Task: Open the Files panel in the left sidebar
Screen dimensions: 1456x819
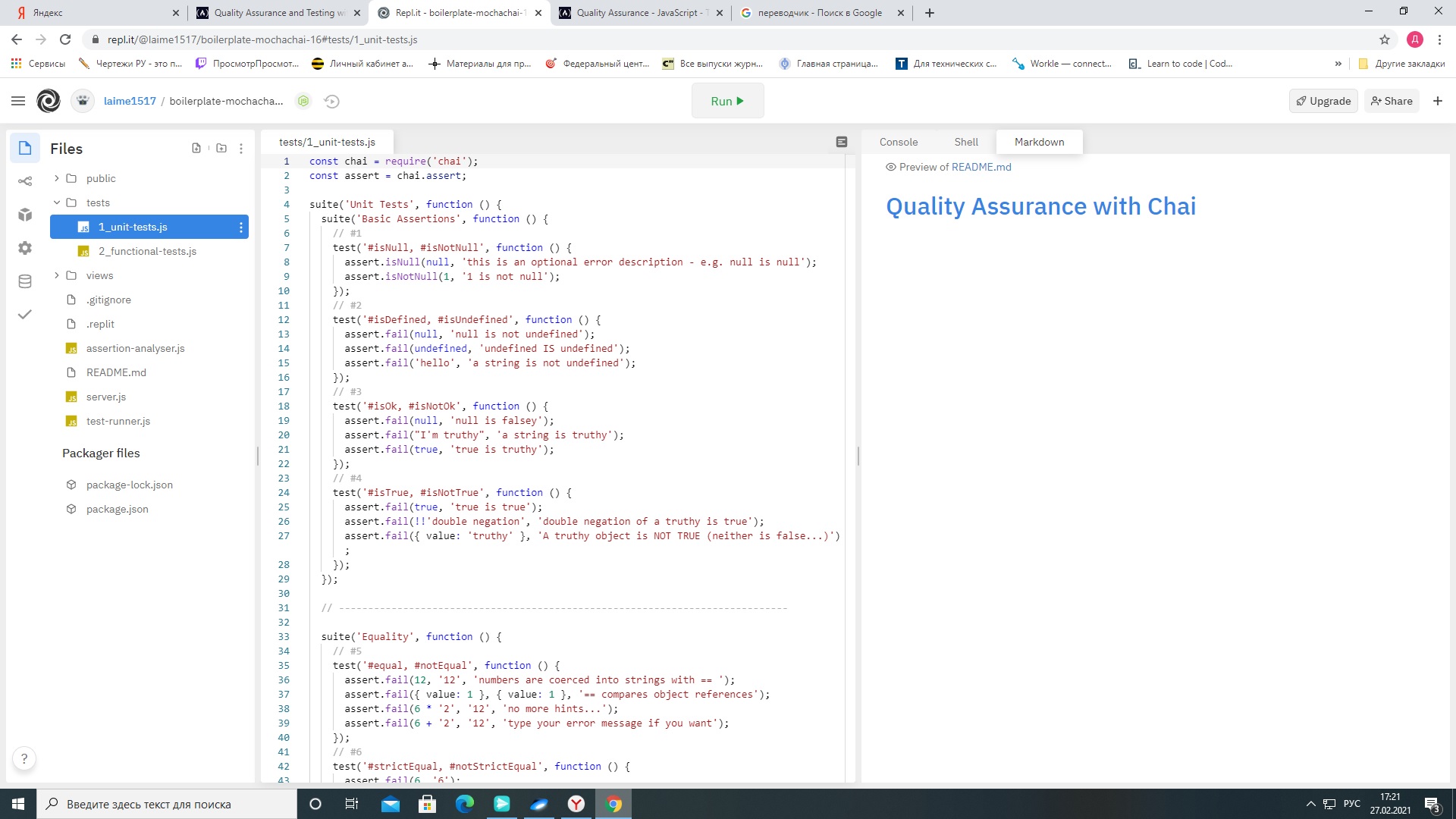Action: [x=25, y=148]
